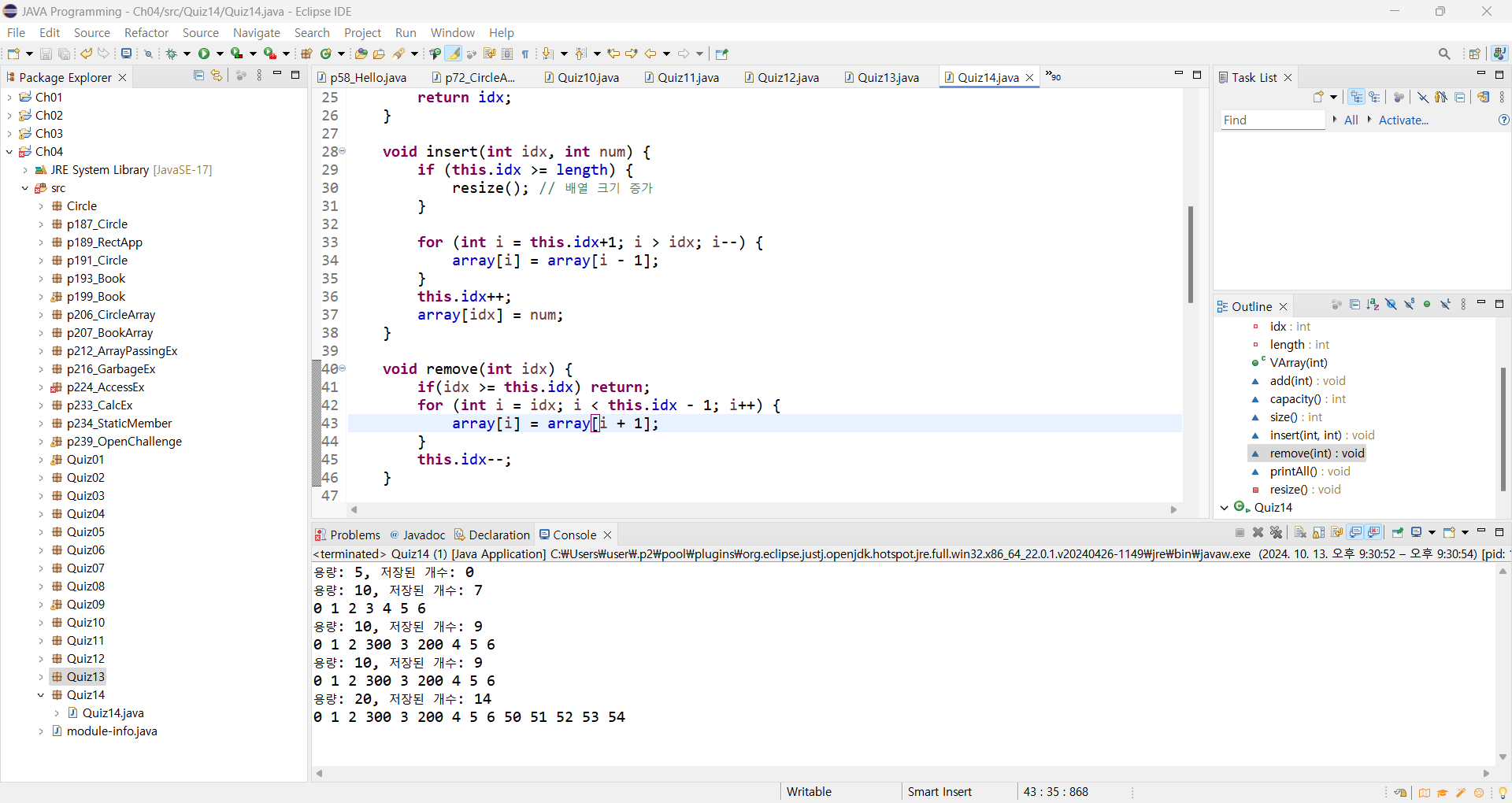
Task: Expand the Ch01 project
Action: (x=9, y=97)
